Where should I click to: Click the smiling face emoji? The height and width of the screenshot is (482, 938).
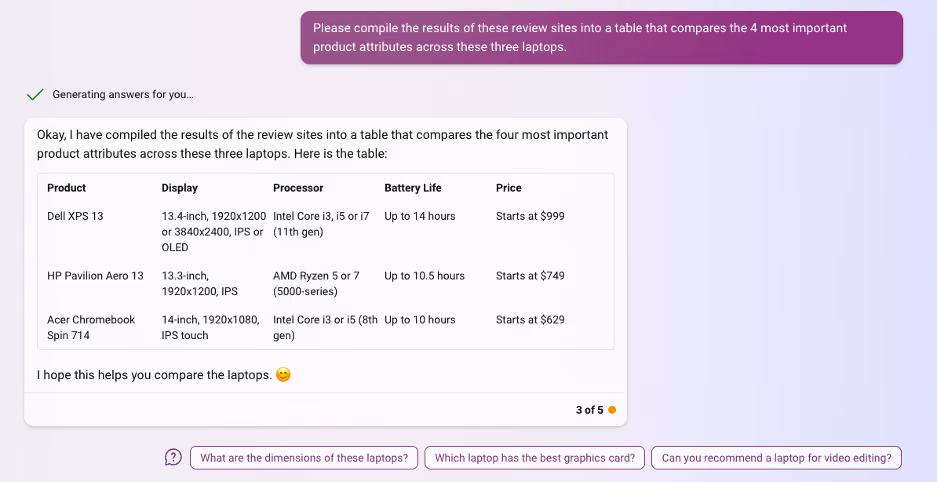point(283,375)
